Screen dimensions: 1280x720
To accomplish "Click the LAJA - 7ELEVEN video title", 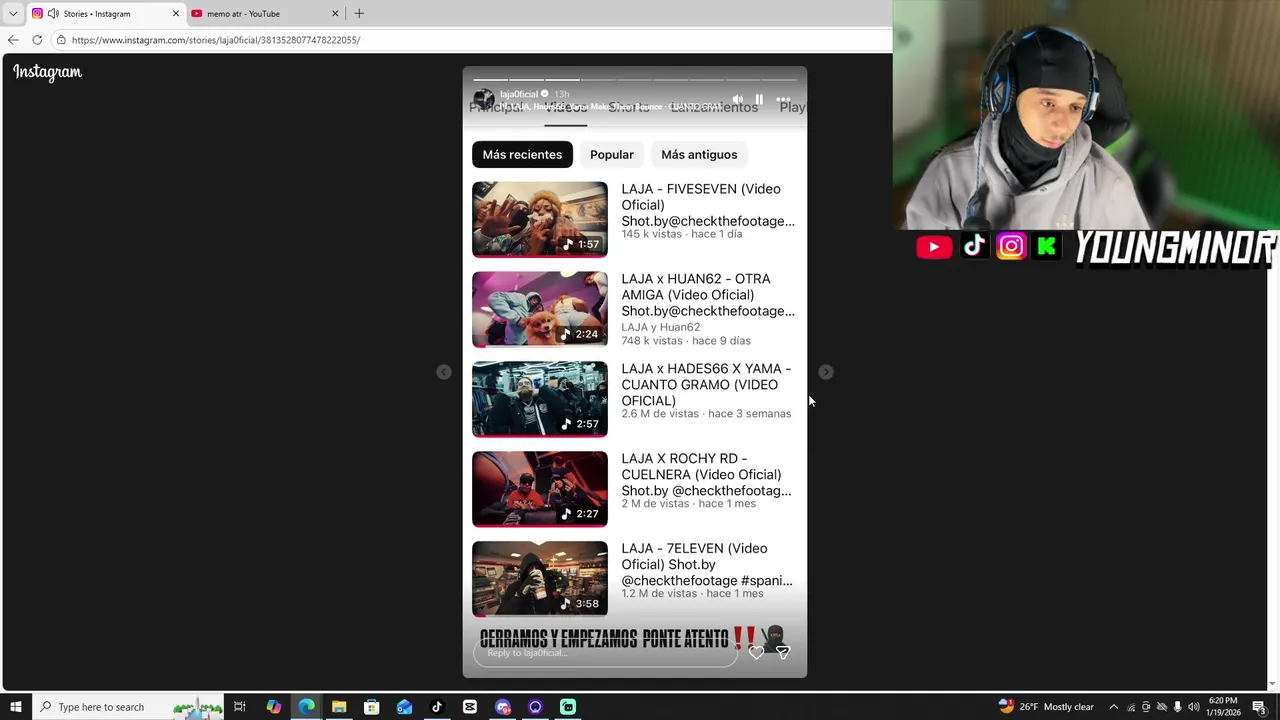I will [707, 564].
